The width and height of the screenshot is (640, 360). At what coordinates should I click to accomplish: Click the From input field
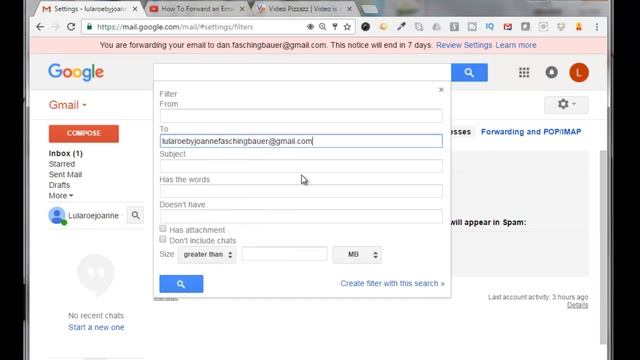coord(301,116)
